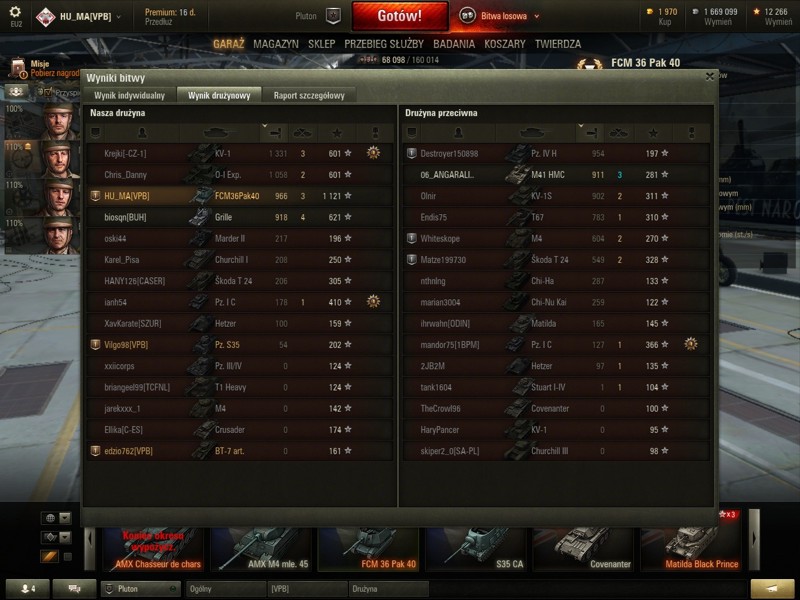Sort our team by damage column icon

[275, 133]
